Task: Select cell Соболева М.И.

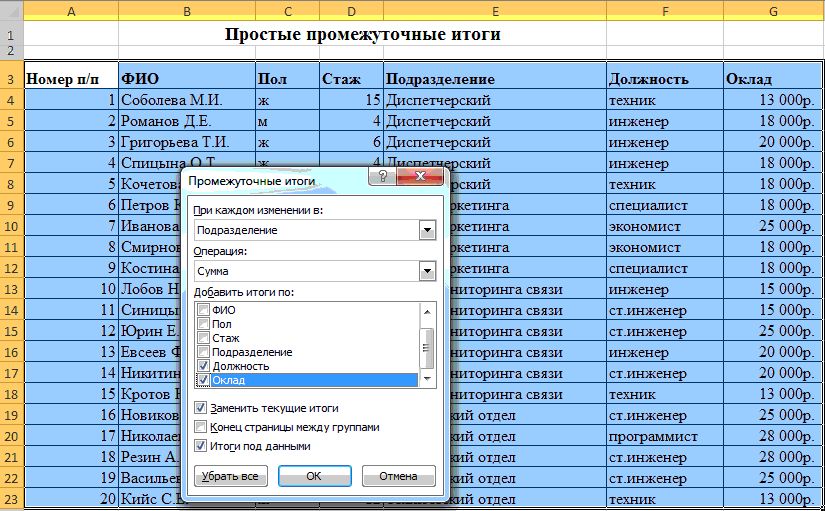Action: 187,99
